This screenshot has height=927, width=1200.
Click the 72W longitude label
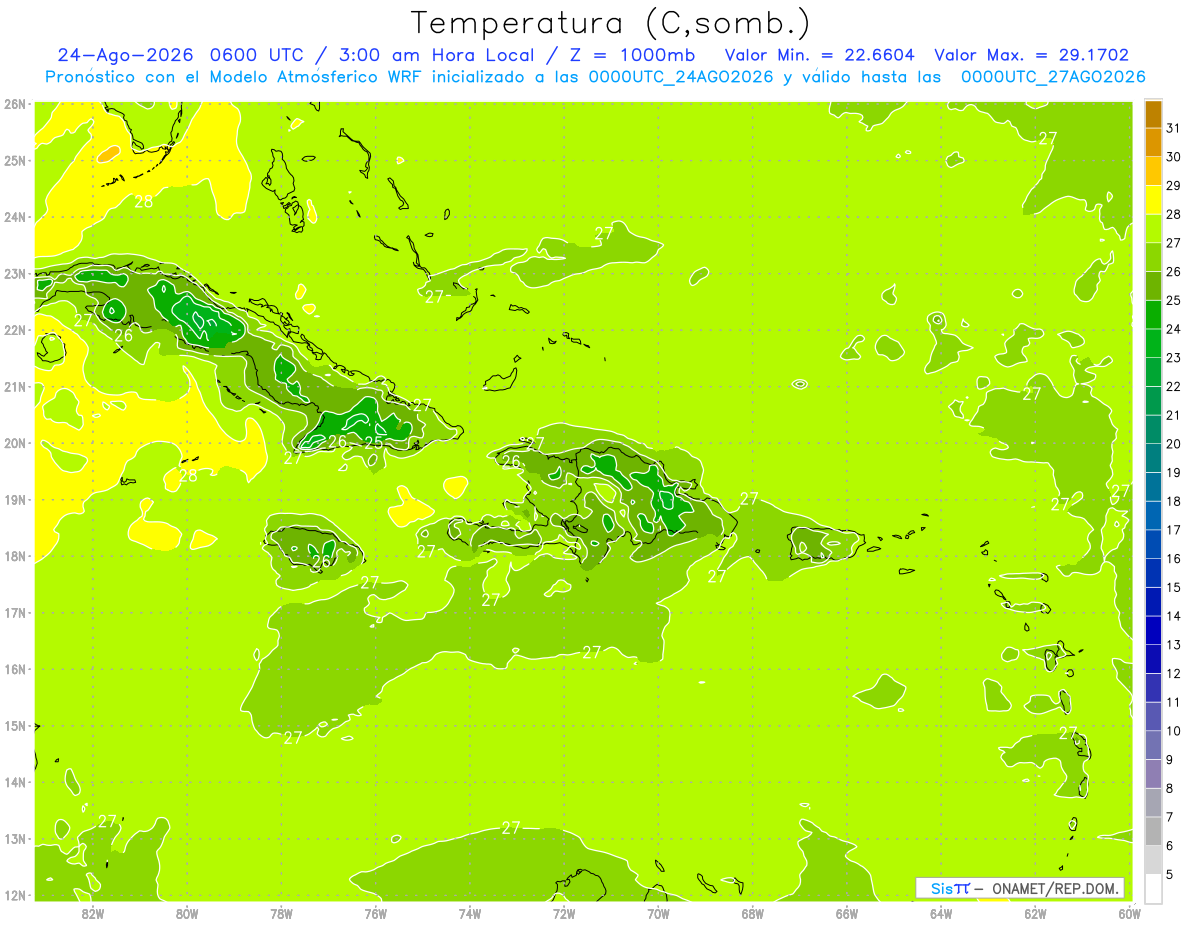click(x=564, y=913)
